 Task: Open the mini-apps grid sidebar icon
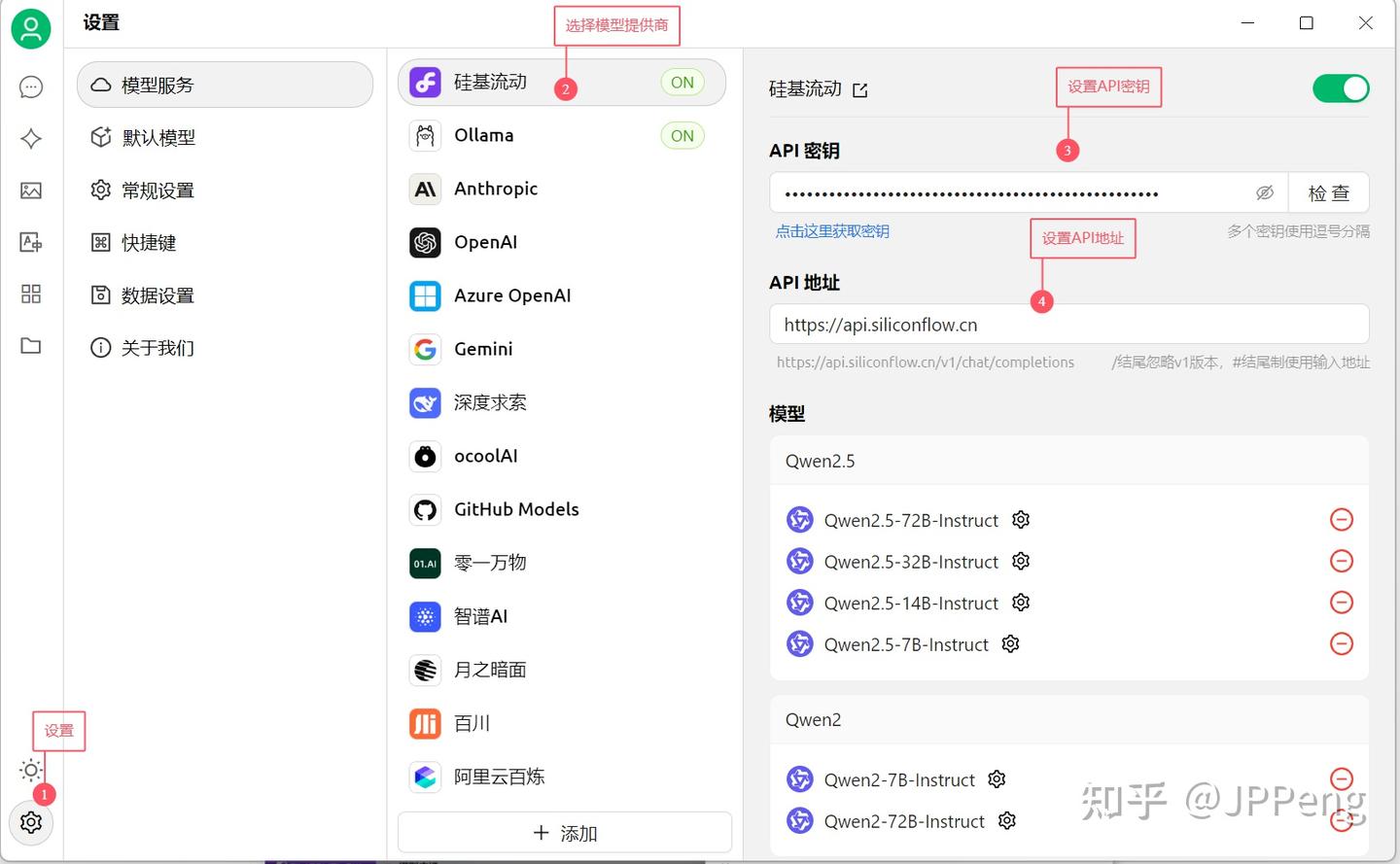(31, 294)
